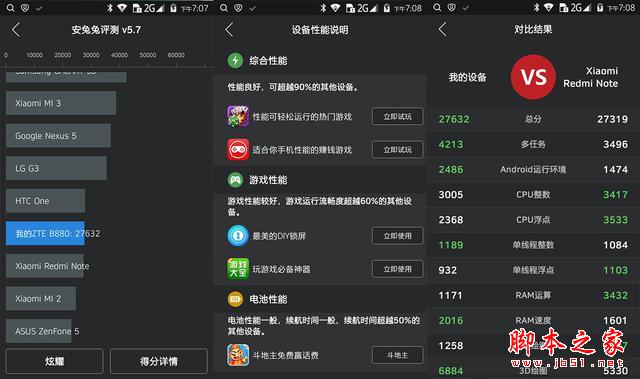The image size is (640, 379).
Task: Tap 立即使用 next to 玩游戏必备神器
Action: click(398, 269)
